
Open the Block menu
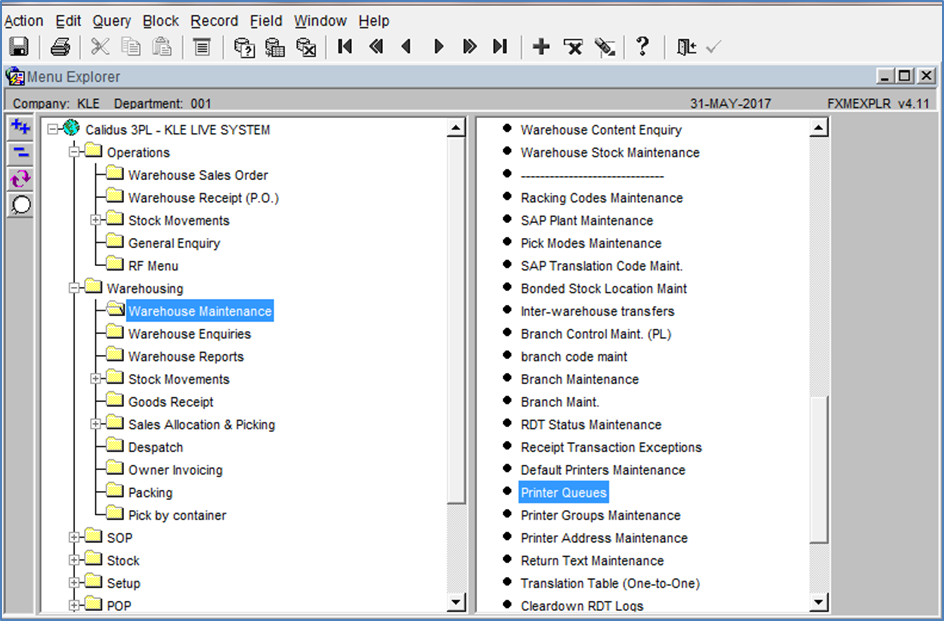(161, 20)
